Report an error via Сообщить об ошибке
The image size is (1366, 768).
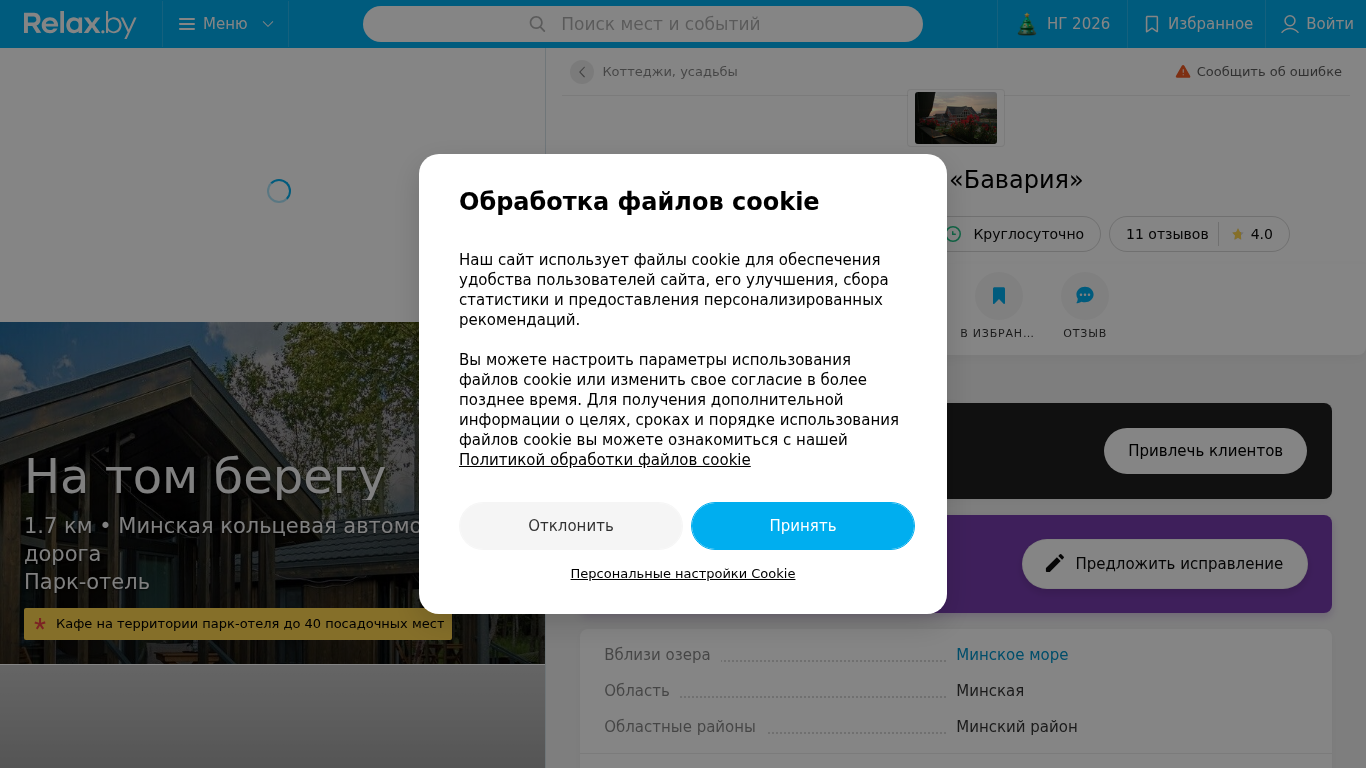click(1259, 72)
